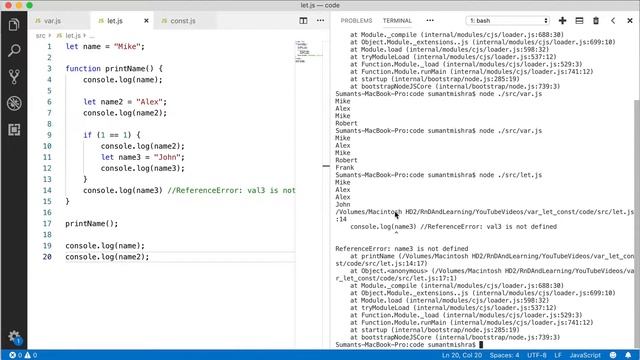
Task: Click 'console.log(name);' on line 19
Action: pos(105,246)
